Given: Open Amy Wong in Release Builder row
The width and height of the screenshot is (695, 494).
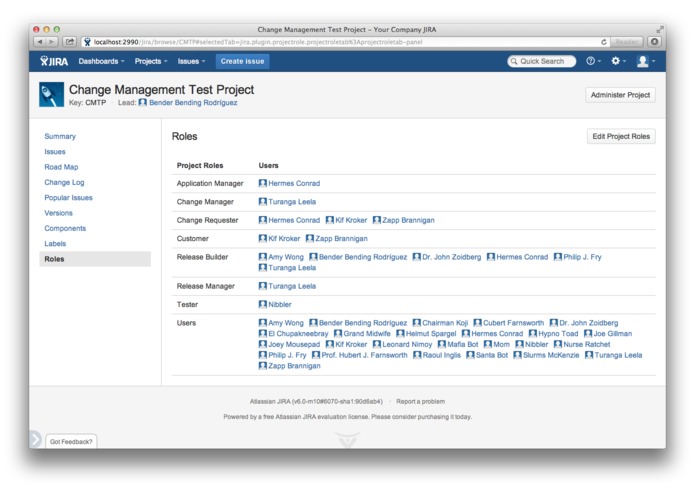Looking at the screenshot, I should click(286, 257).
